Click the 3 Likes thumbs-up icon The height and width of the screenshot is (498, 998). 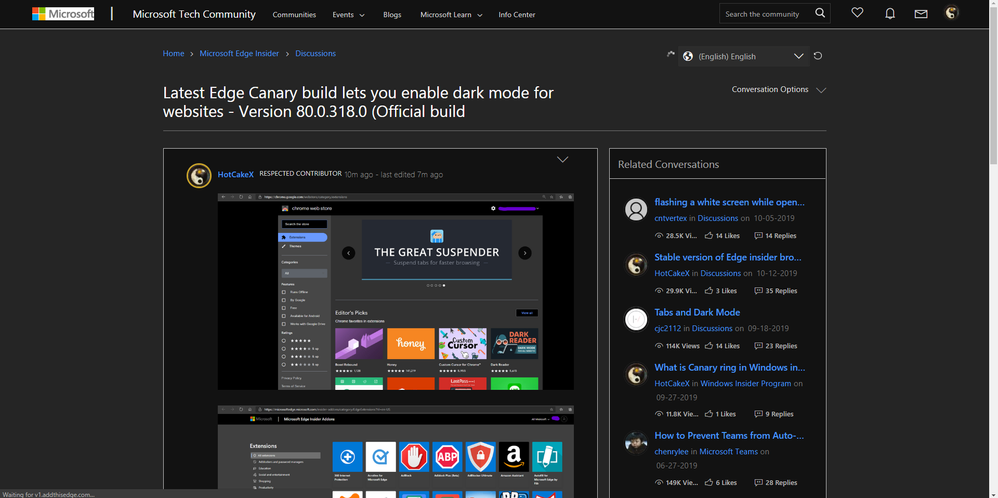[x=708, y=291]
